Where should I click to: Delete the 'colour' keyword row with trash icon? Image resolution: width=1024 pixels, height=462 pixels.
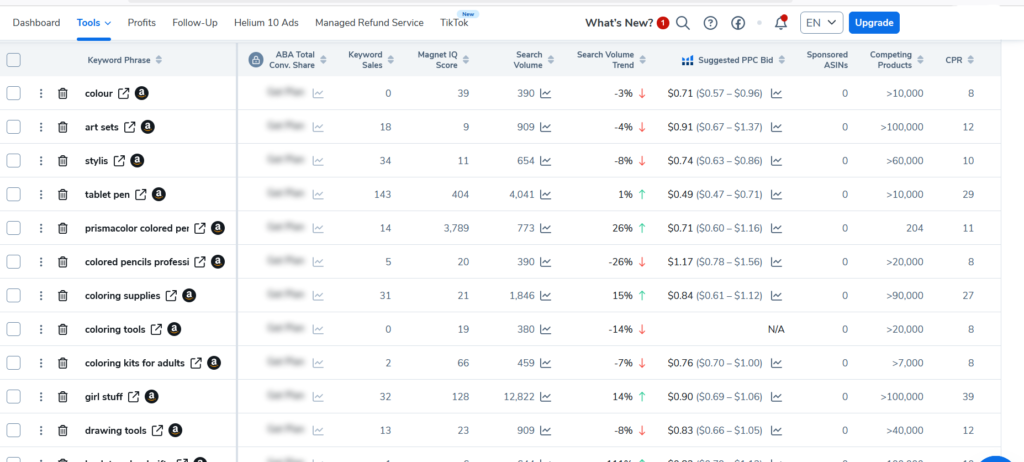click(x=63, y=93)
